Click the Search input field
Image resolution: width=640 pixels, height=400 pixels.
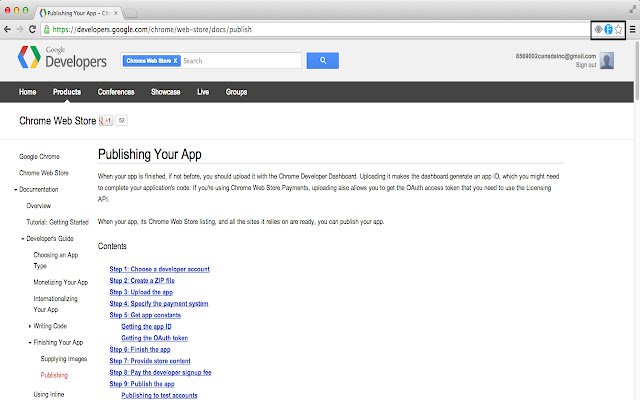pos(241,61)
